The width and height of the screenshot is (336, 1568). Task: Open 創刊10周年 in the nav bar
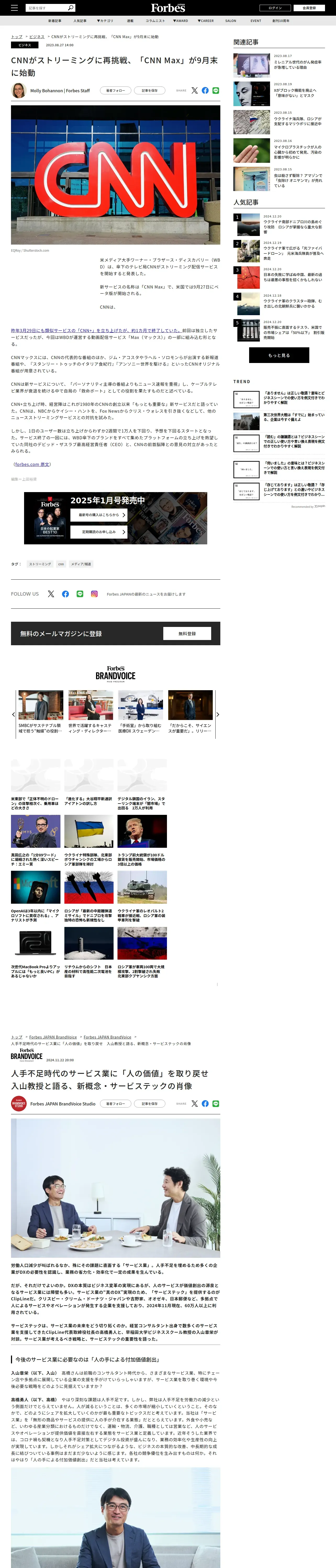coord(281,21)
